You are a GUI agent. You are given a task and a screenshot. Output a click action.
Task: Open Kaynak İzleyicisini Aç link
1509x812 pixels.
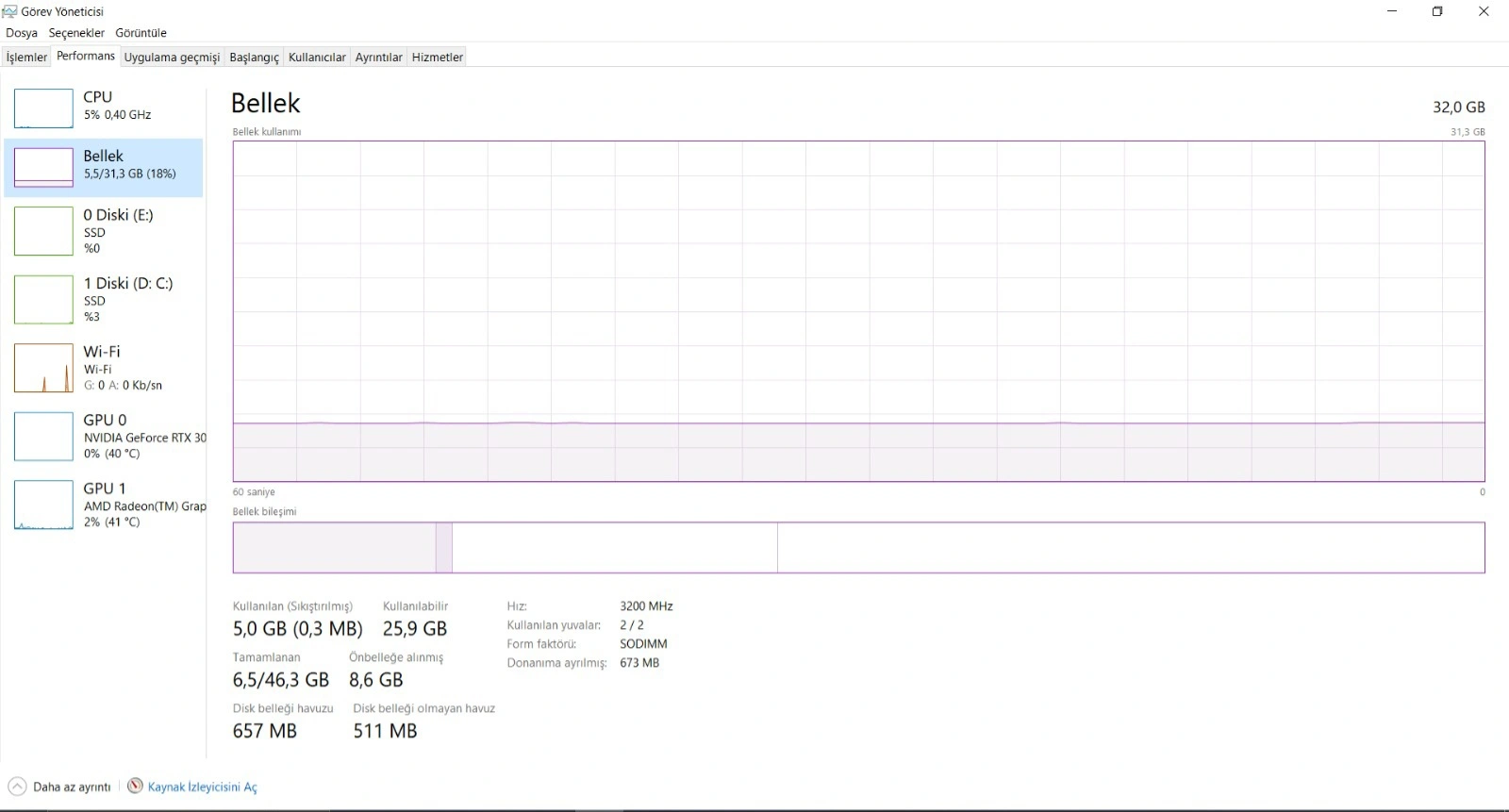point(202,787)
